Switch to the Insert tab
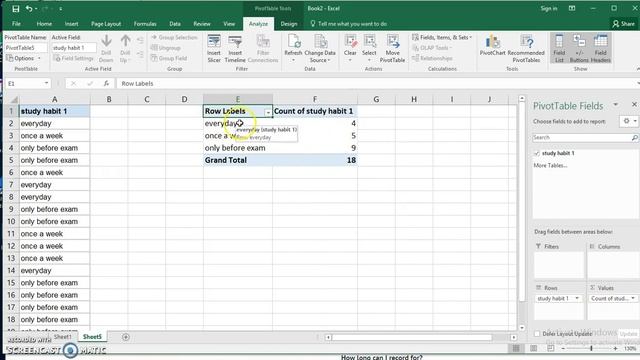The height and width of the screenshot is (360, 640). [71, 24]
